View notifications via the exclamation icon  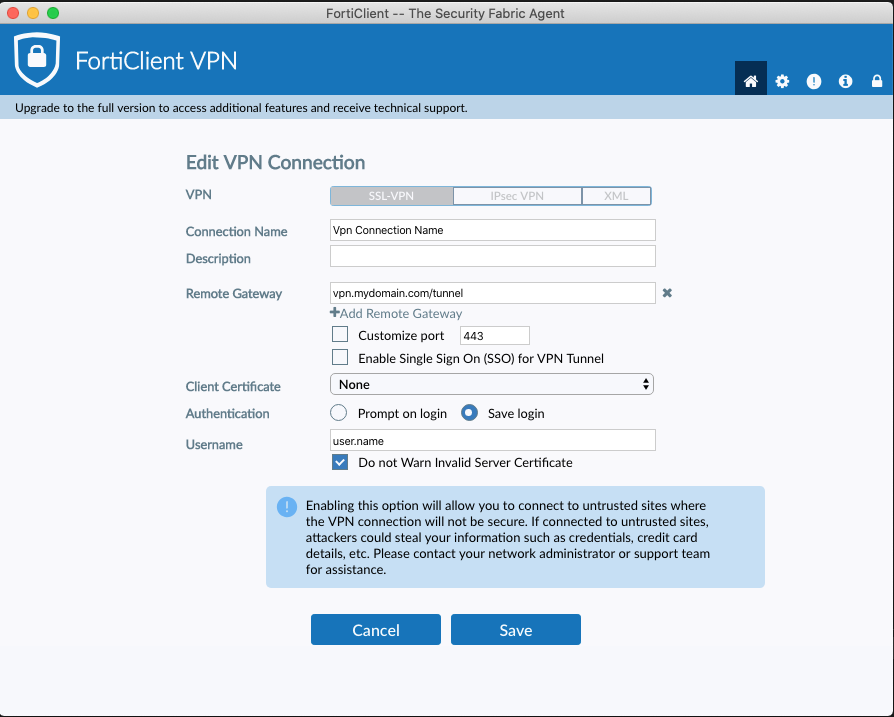click(814, 81)
